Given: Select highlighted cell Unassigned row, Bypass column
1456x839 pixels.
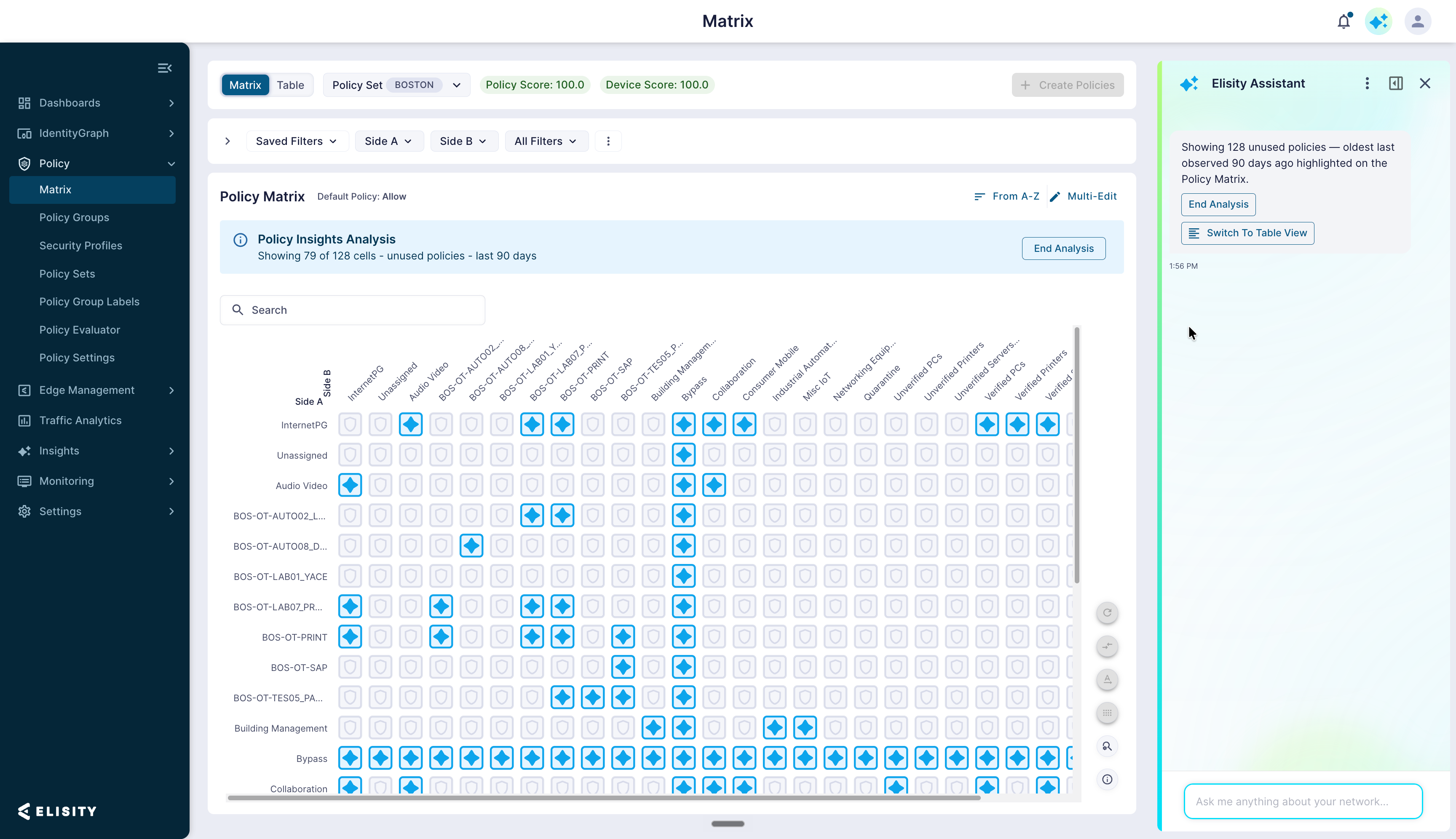Looking at the screenshot, I should 684,454.
